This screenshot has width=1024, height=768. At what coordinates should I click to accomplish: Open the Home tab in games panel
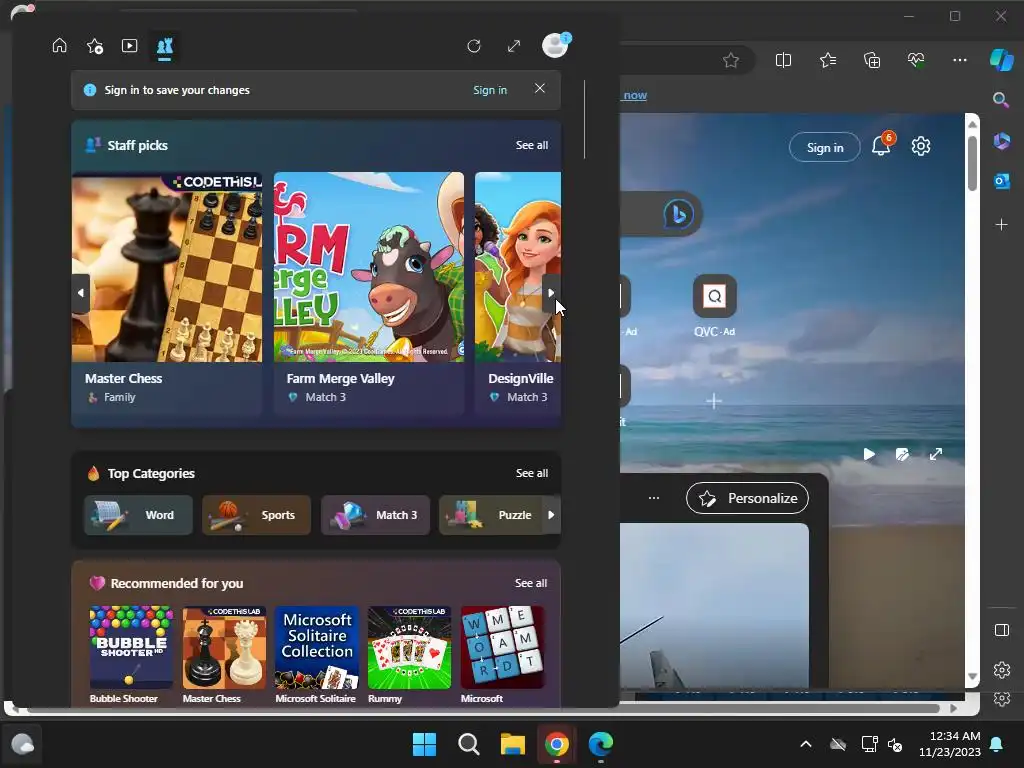click(x=59, y=46)
